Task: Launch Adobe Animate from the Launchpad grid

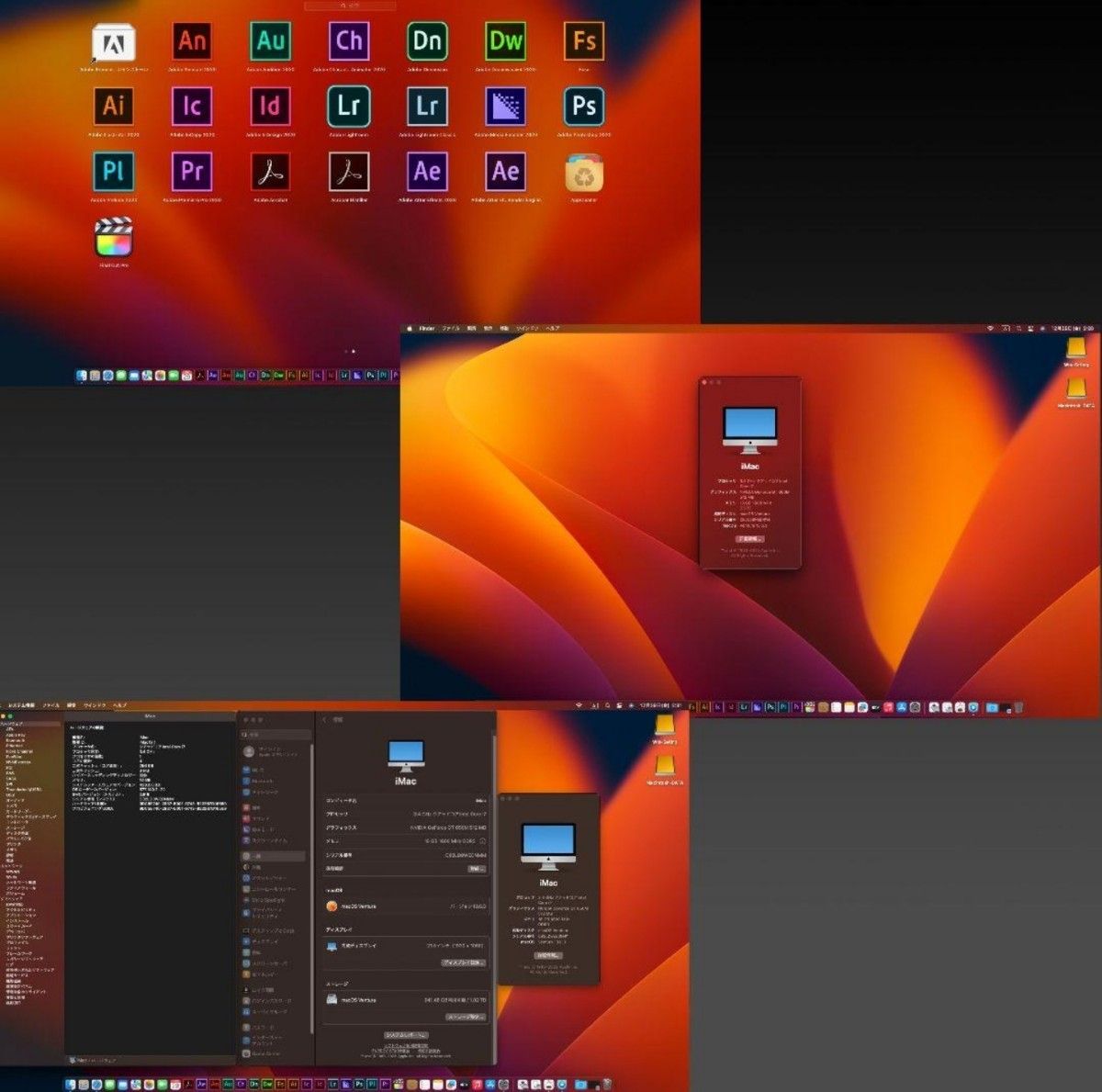Action: click(x=192, y=41)
